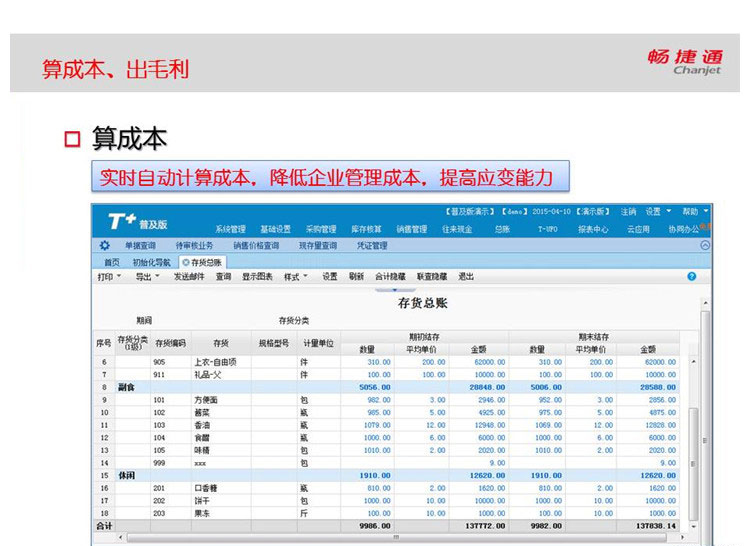Viewport: 750px width, 546px height.
Task: Click the horizontal scrollbar below the table
Action: point(396,537)
